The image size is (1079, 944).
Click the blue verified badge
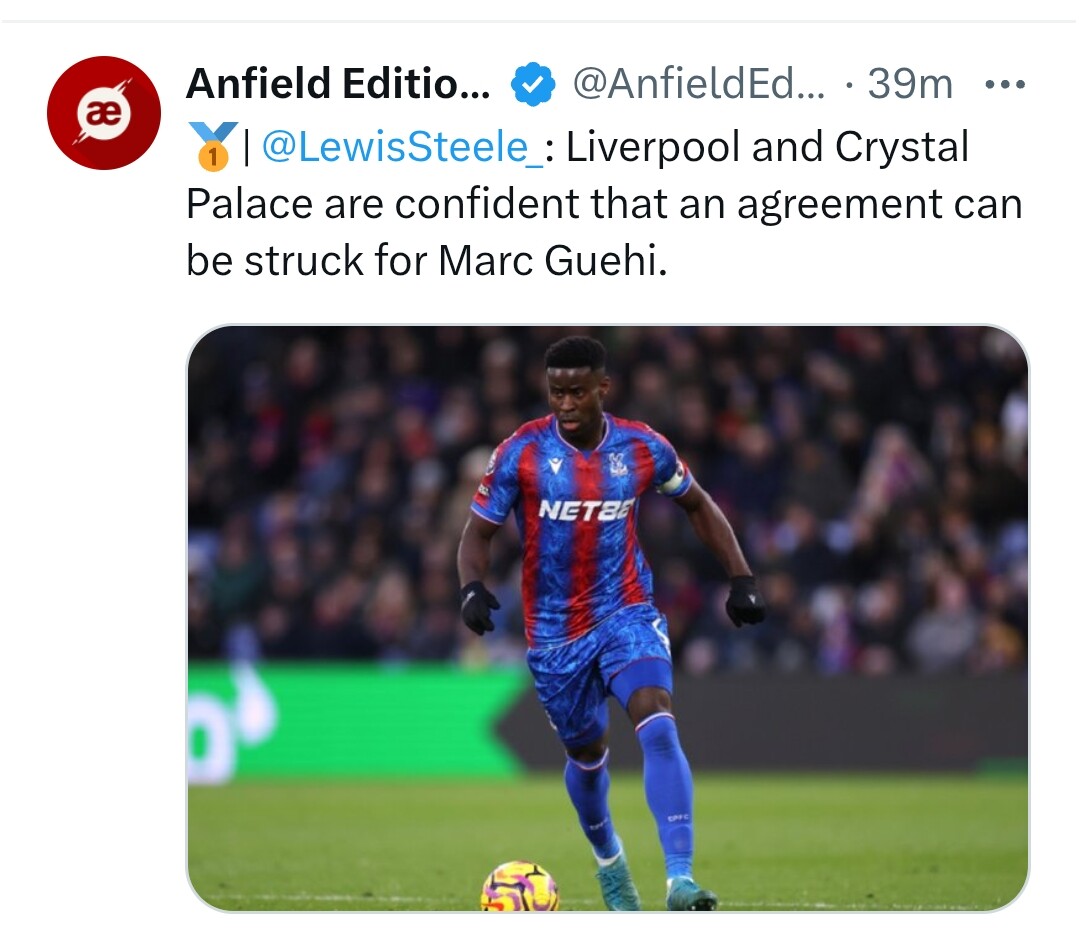[533, 86]
